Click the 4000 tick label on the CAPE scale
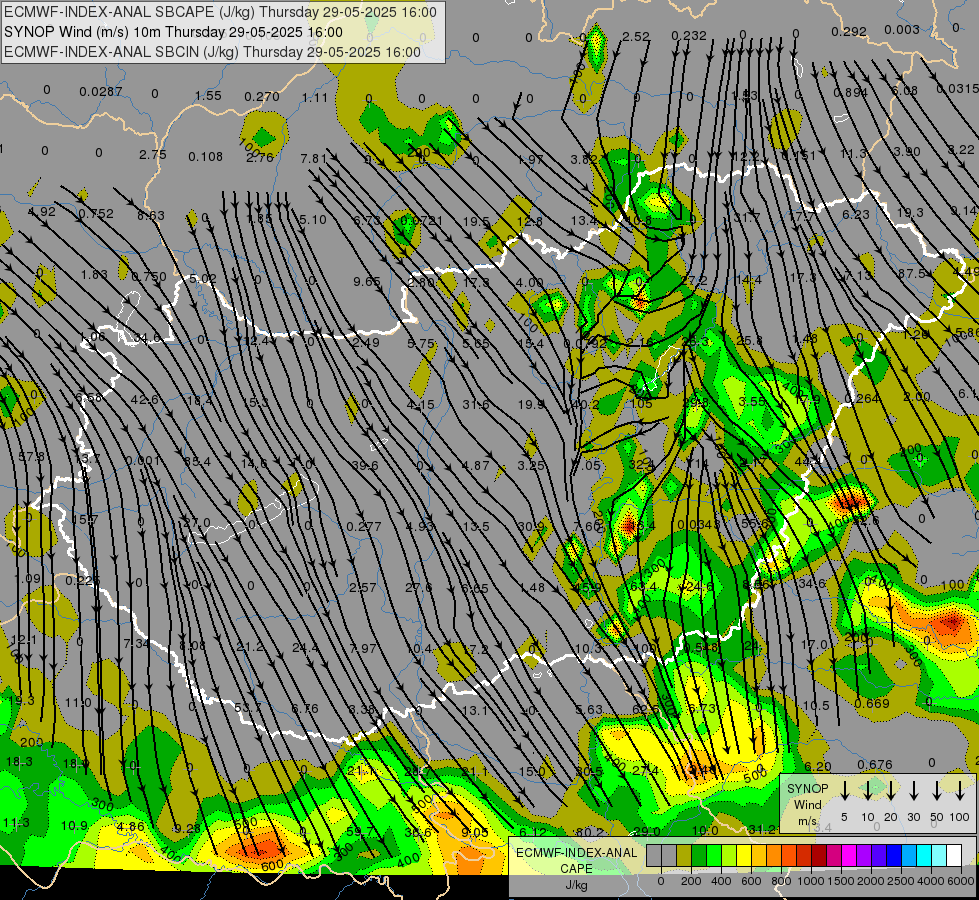Viewport: 979px width, 900px height. tap(931, 881)
